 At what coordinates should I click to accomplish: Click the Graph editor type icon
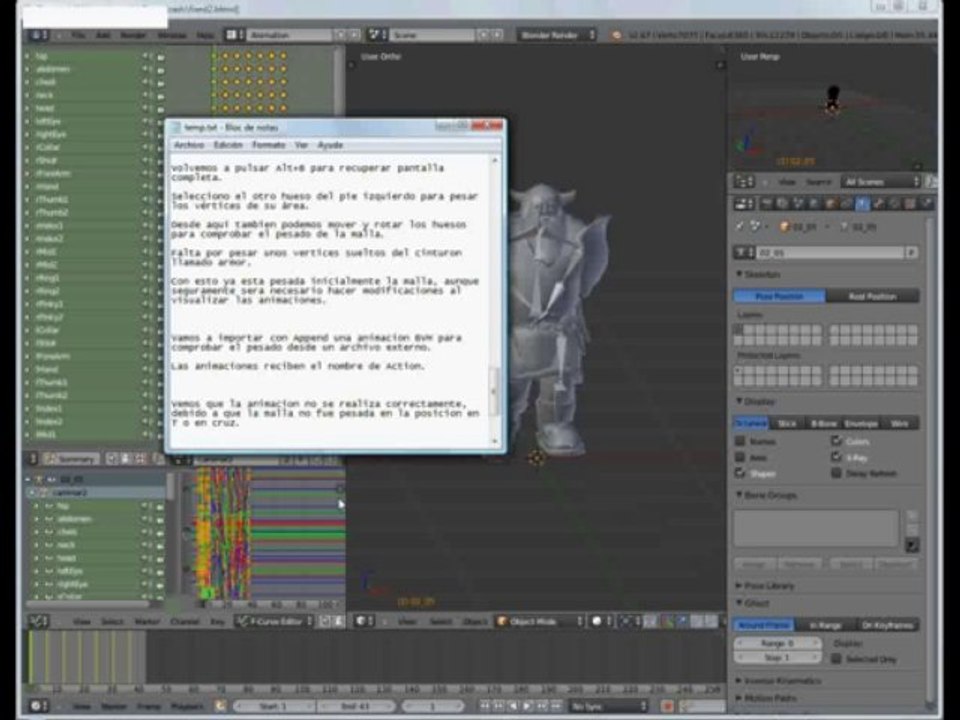(39, 621)
